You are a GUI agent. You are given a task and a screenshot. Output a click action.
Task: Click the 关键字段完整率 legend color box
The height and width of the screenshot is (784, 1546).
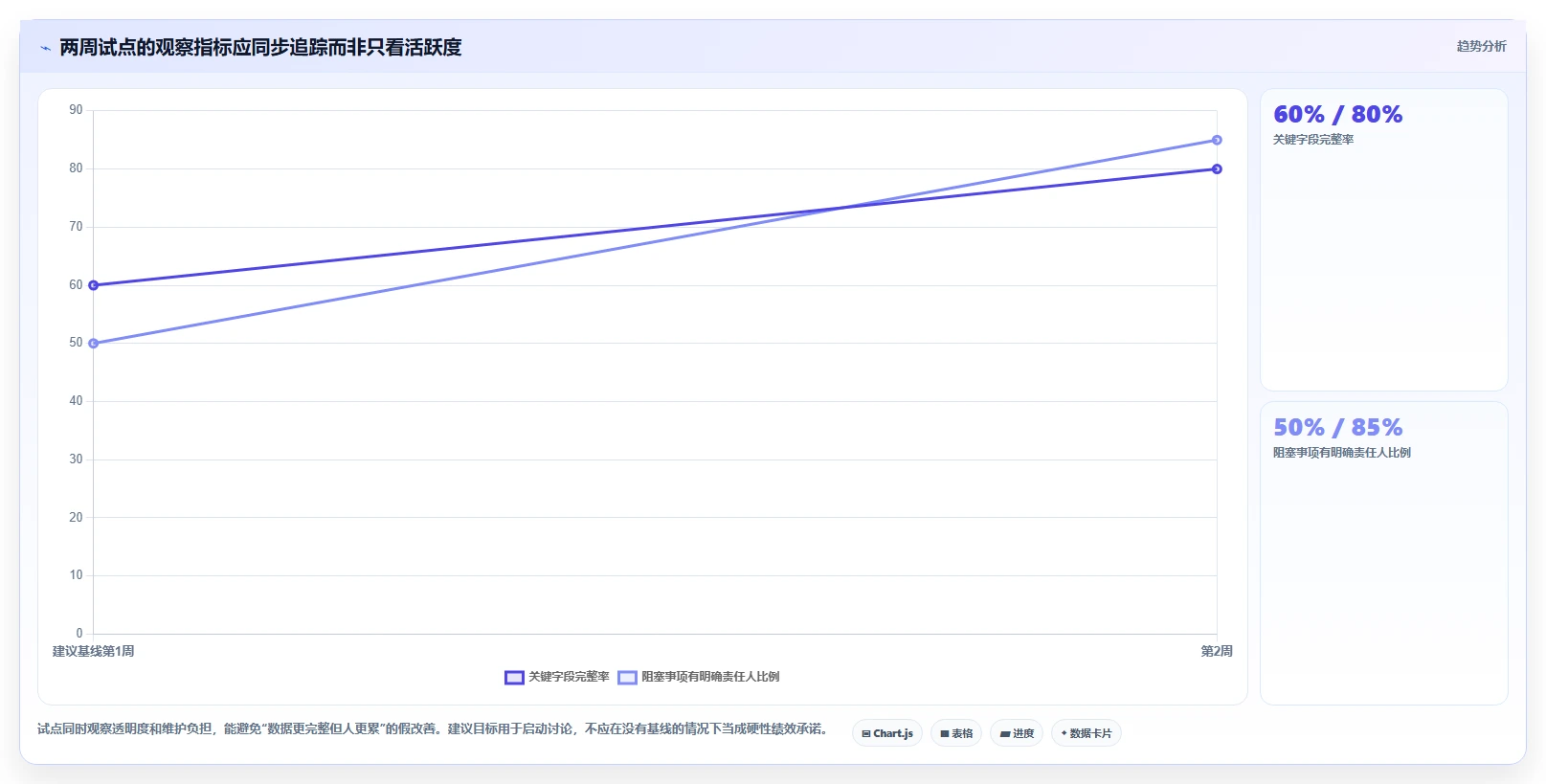[514, 678]
